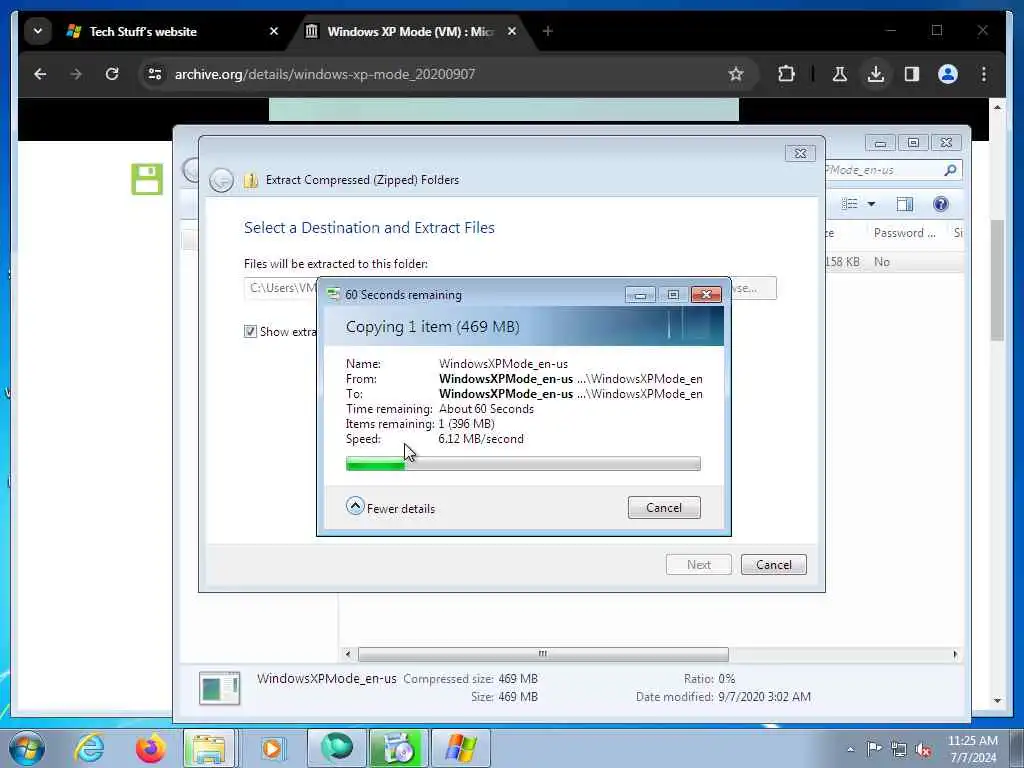This screenshot has height=768, width=1024.
Task: Show hidden tray icons arrow
Action: coord(850,749)
